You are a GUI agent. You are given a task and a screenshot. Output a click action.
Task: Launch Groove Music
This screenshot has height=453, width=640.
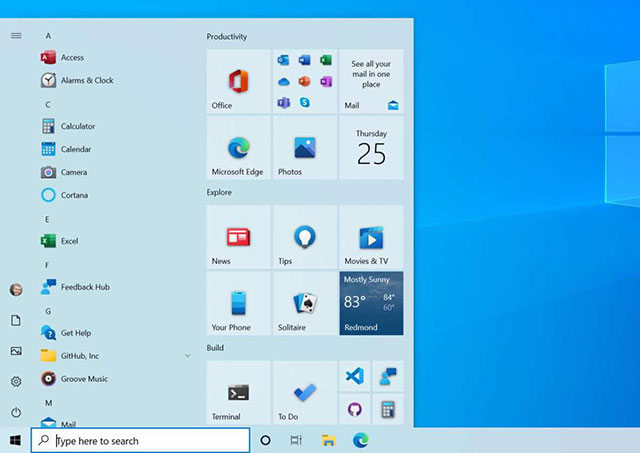point(114,379)
